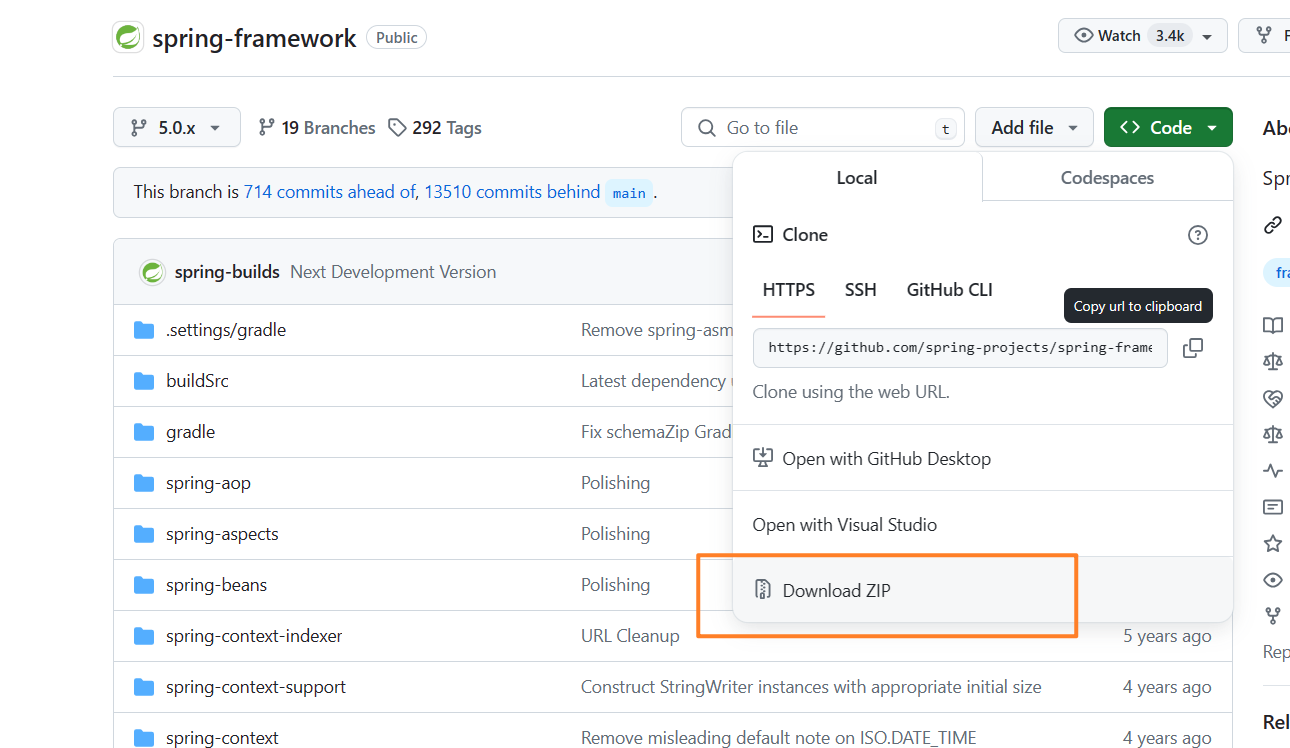Click the copy URL to clipboard icon
This screenshot has height=748, width=1290.
pos(1192,348)
